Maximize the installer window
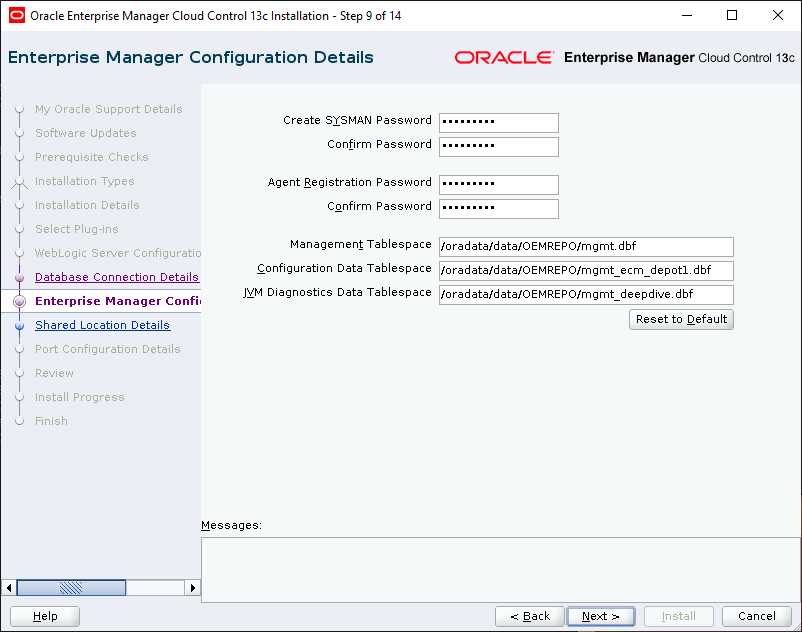The width and height of the screenshot is (802, 632). pyautogui.click(x=732, y=15)
